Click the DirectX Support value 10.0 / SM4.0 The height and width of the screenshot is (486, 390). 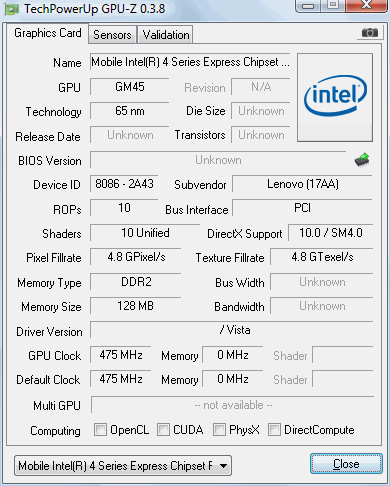point(331,233)
